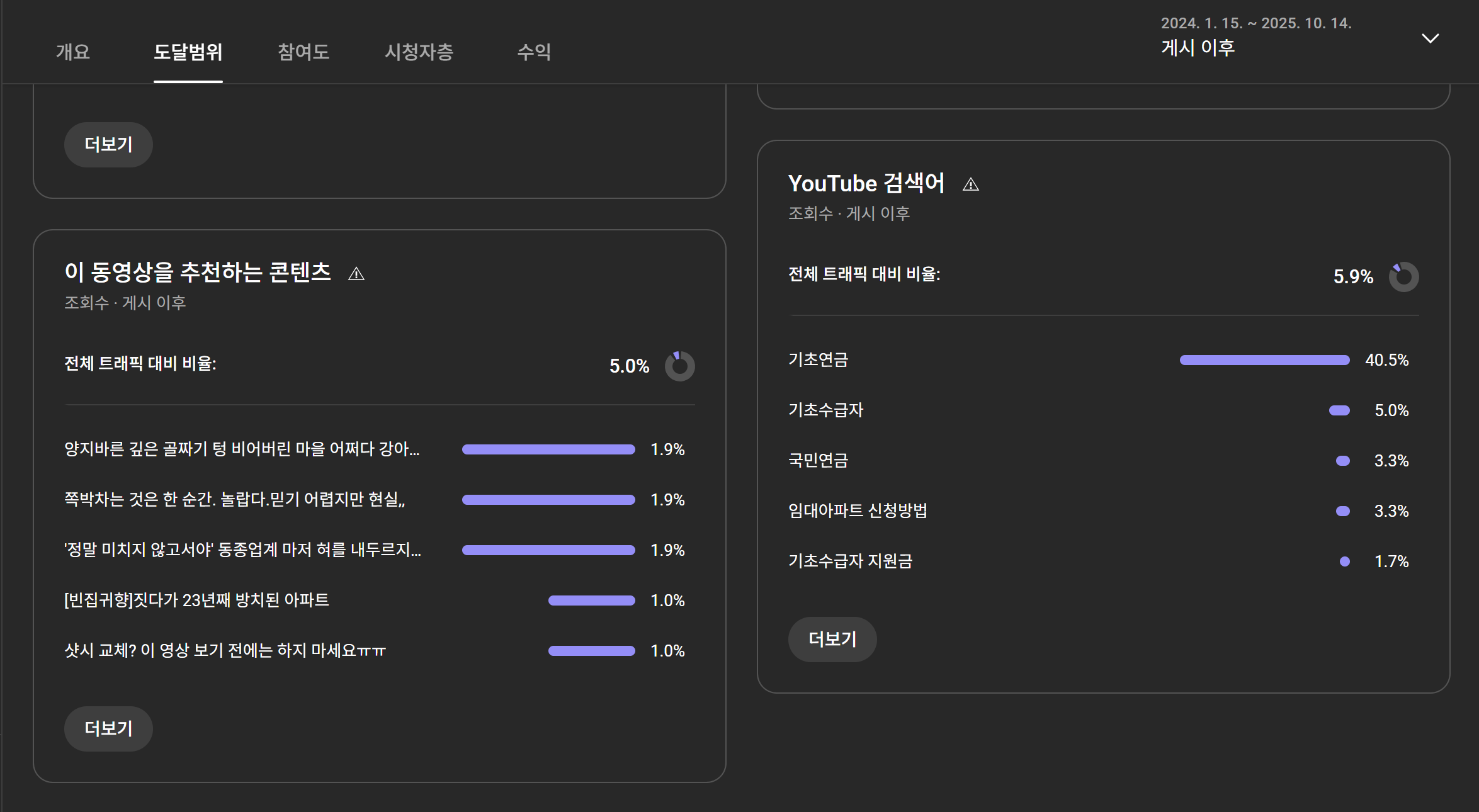Open the 수익 tab
Image resolution: width=1479 pixels, height=812 pixels.
533,52
